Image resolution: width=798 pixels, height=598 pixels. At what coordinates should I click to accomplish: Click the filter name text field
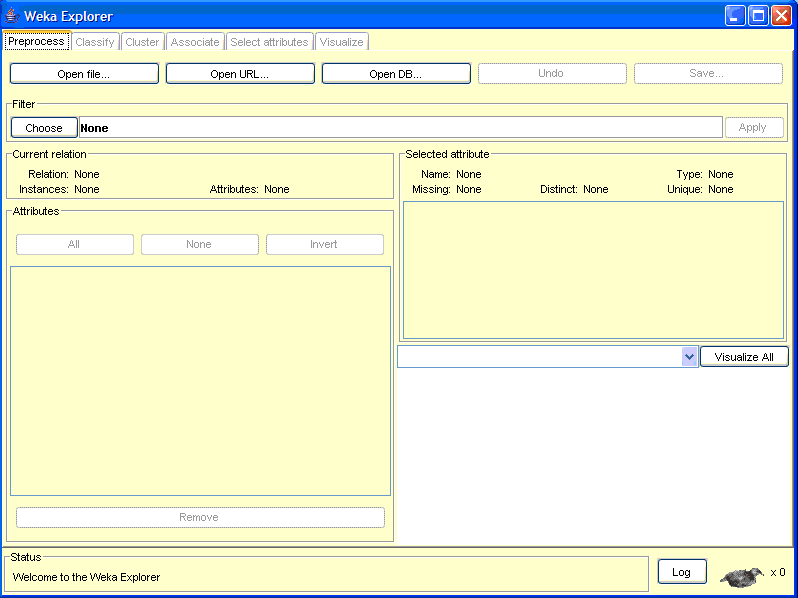(400, 128)
